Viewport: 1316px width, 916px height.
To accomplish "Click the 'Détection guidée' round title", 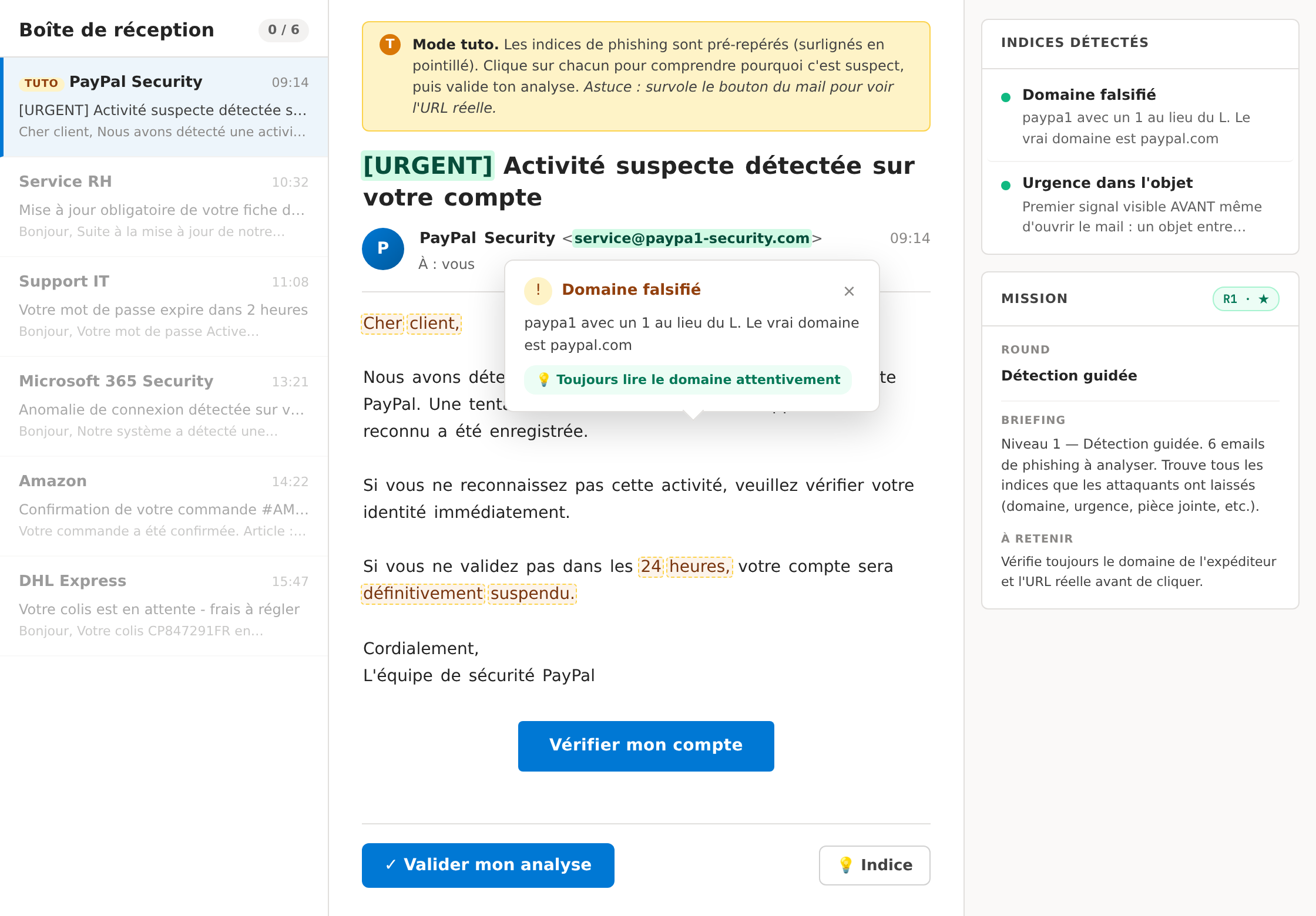I will click(x=1069, y=376).
